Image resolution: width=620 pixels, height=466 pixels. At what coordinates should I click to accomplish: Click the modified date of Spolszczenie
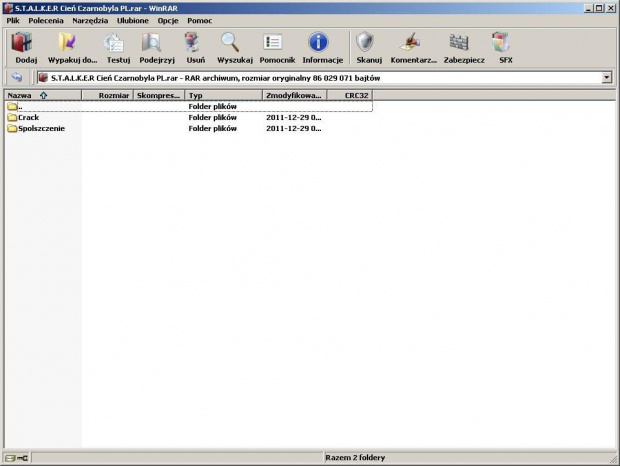(x=293, y=128)
